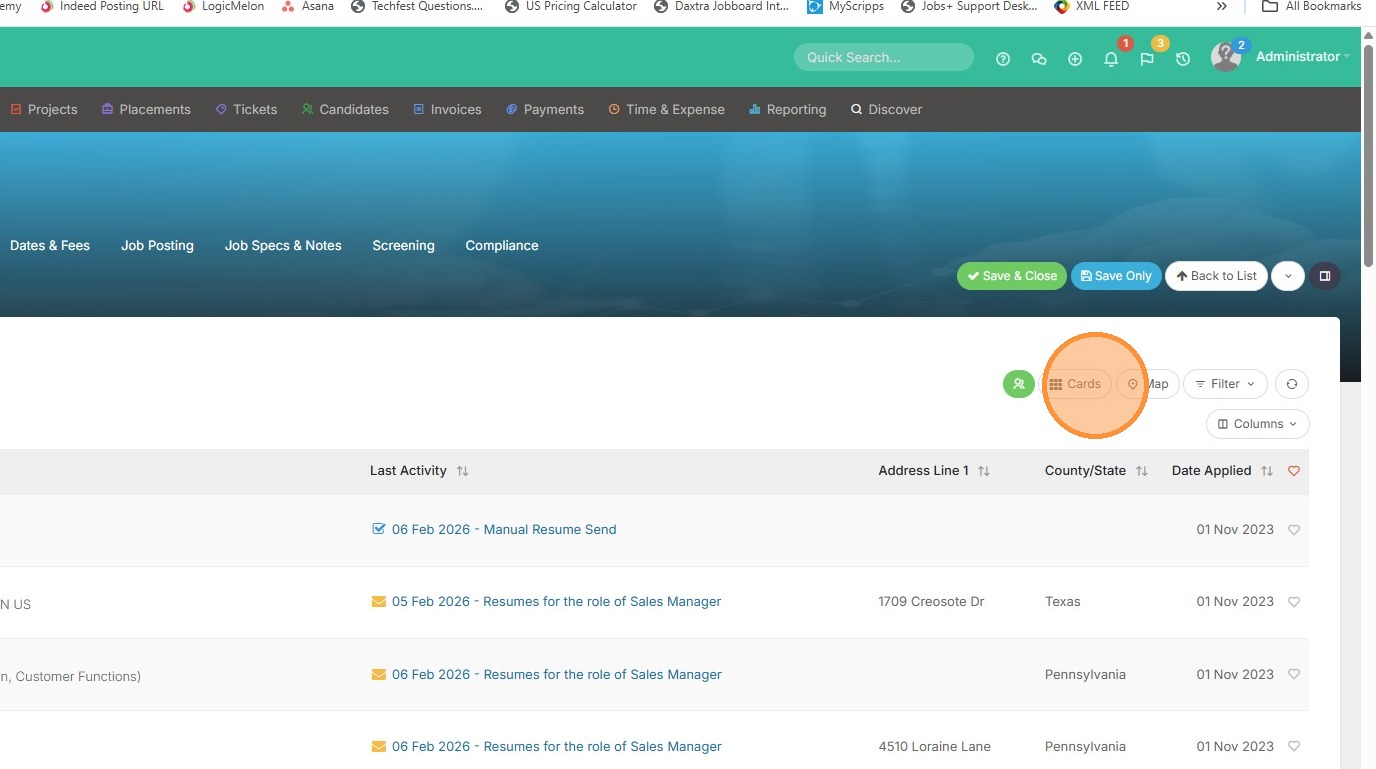Refresh the applicant list

click(1292, 384)
